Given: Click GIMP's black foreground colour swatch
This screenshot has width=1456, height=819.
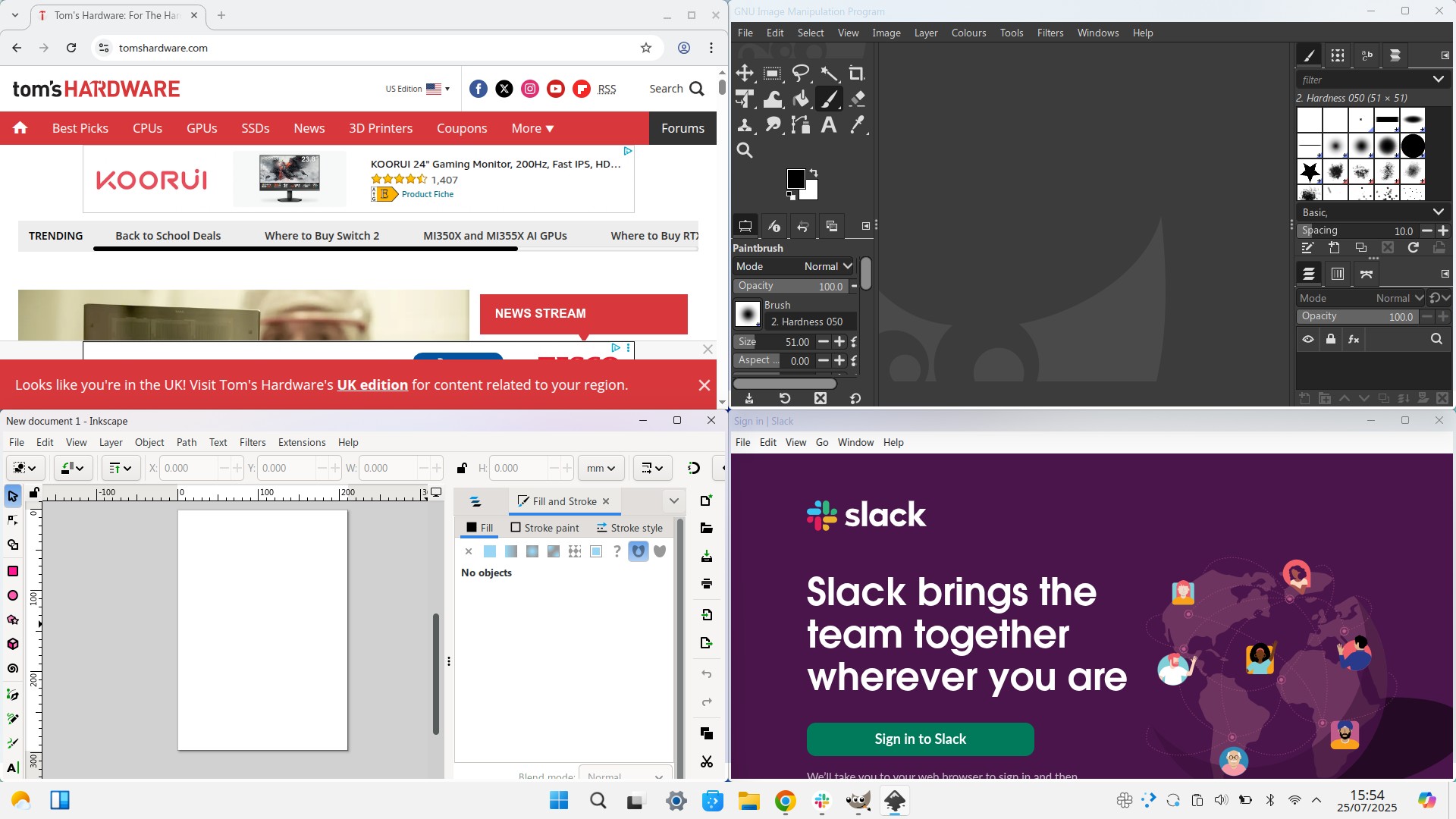Looking at the screenshot, I should coord(795,179).
